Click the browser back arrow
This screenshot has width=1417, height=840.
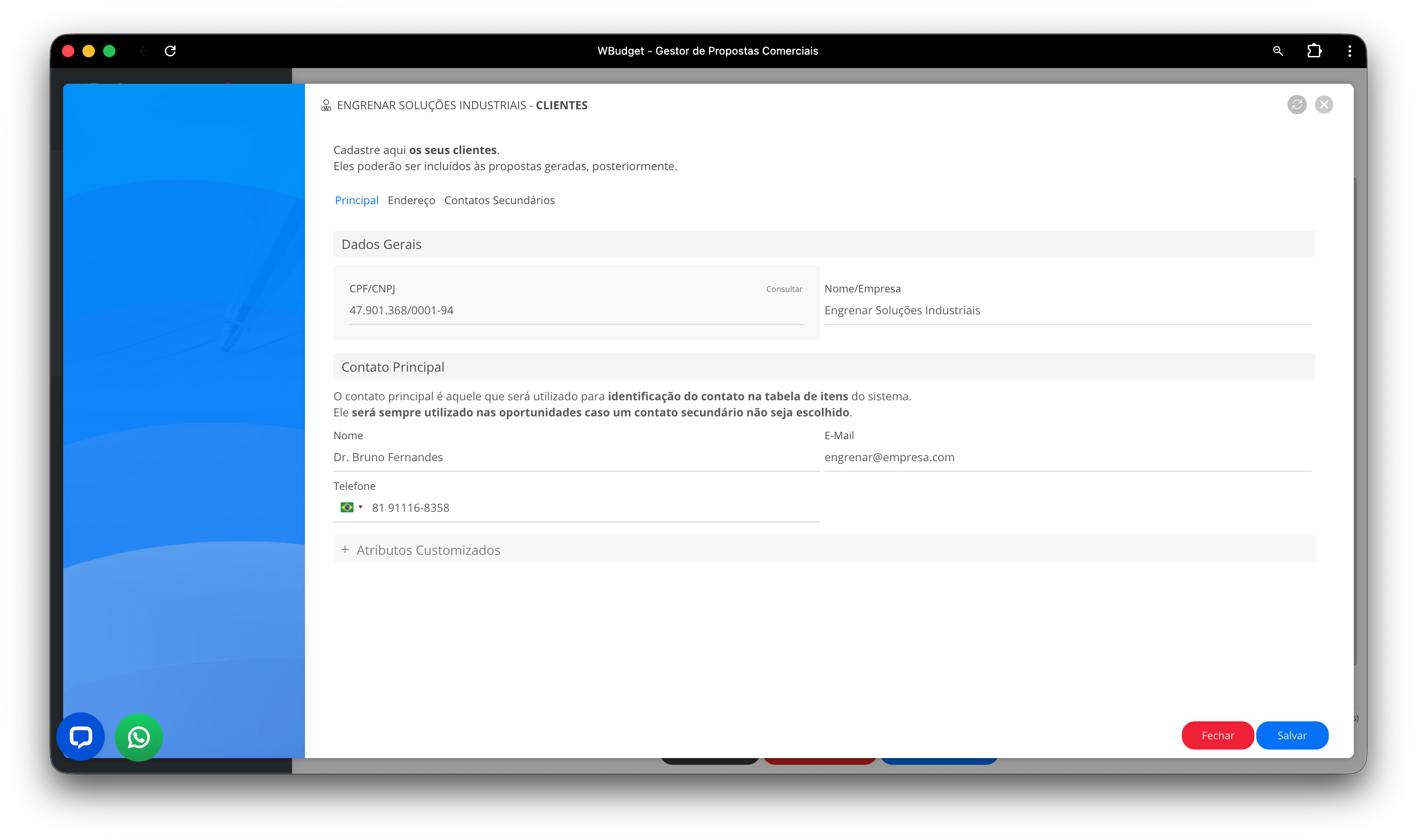[x=144, y=51]
